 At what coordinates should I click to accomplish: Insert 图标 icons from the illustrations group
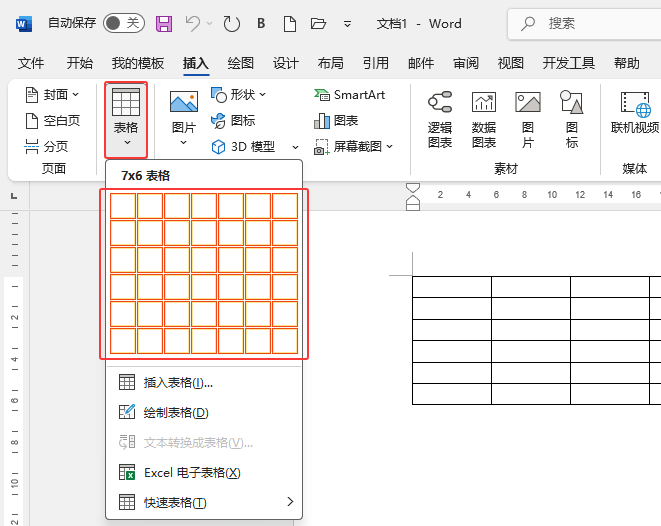(x=233, y=121)
